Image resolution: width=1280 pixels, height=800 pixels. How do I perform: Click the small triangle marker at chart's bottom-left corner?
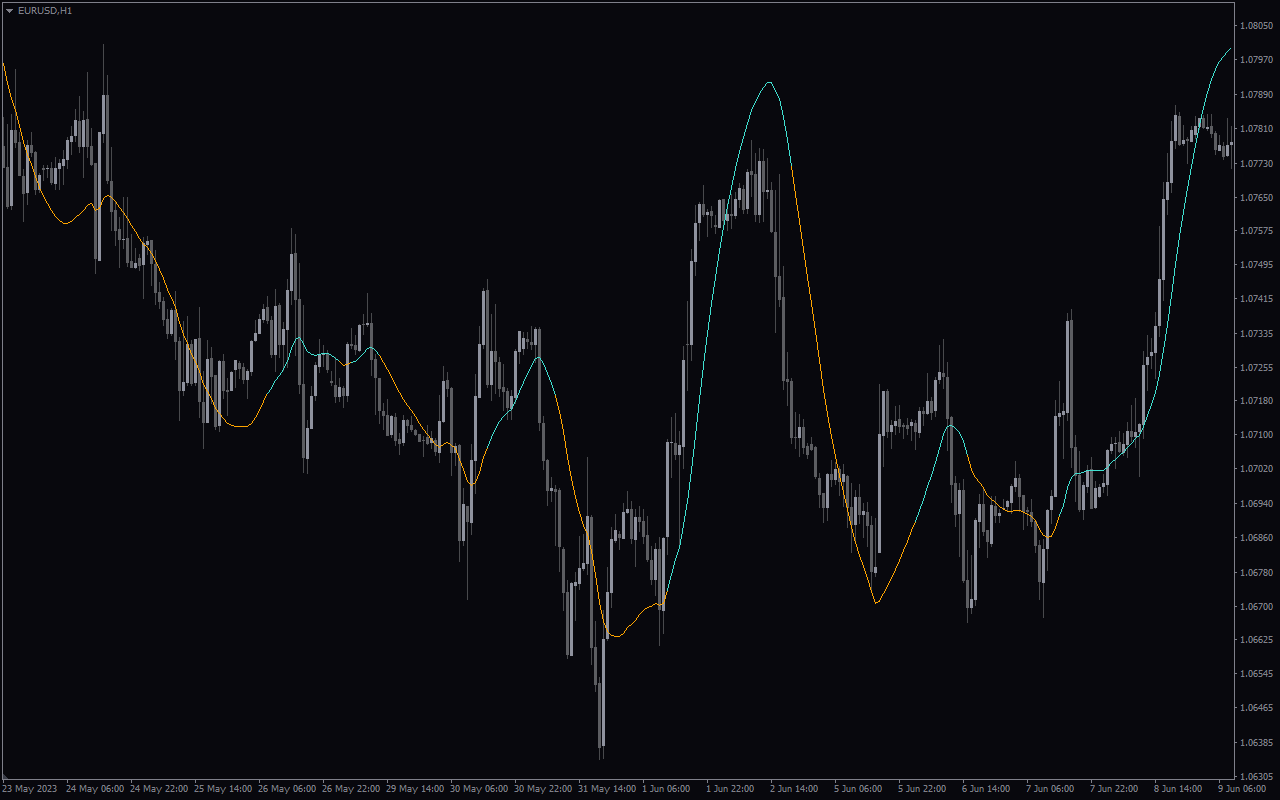tap(4, 776)
